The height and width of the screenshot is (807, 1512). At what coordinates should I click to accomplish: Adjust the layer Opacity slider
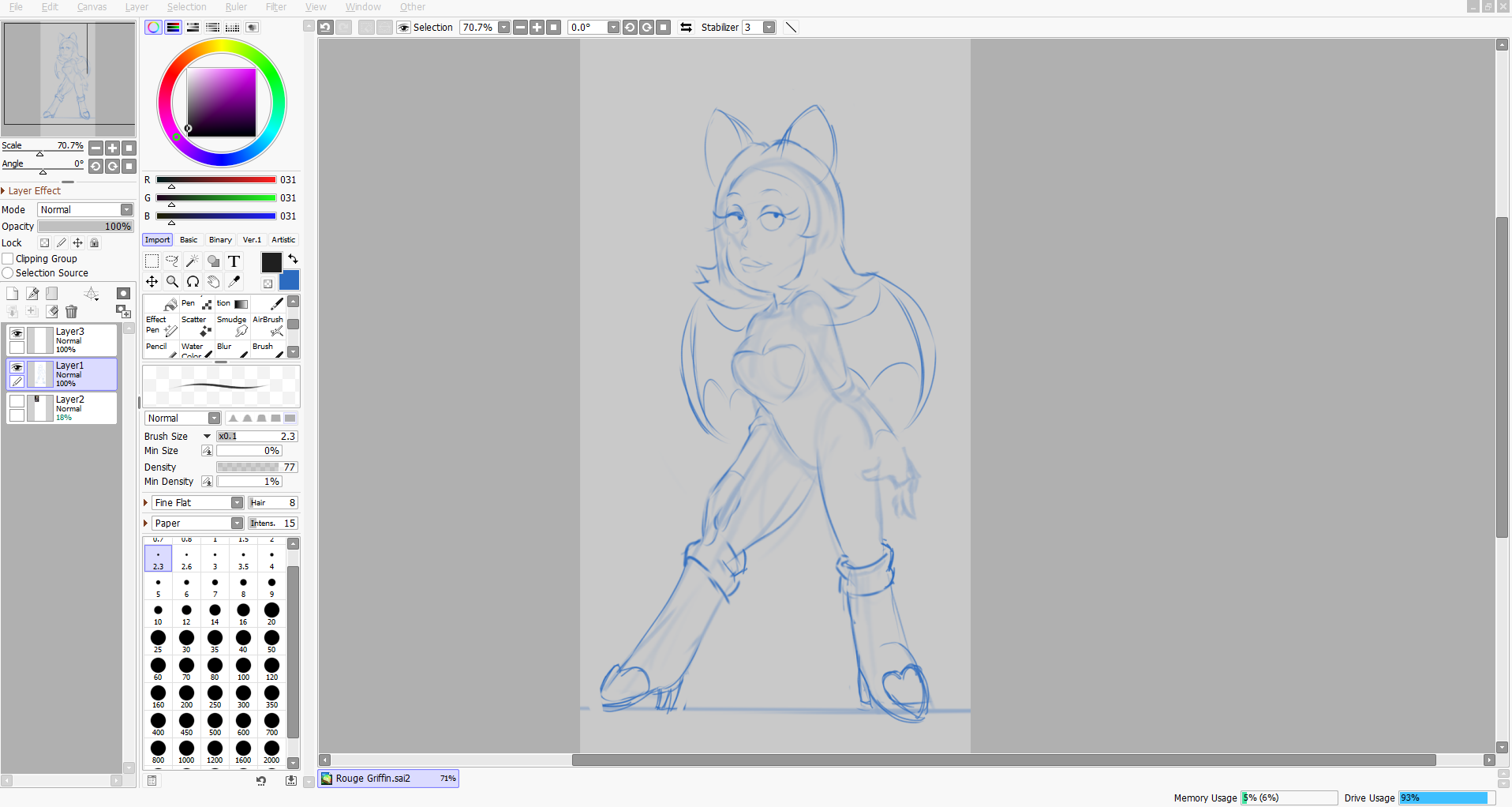coord(86,227)
